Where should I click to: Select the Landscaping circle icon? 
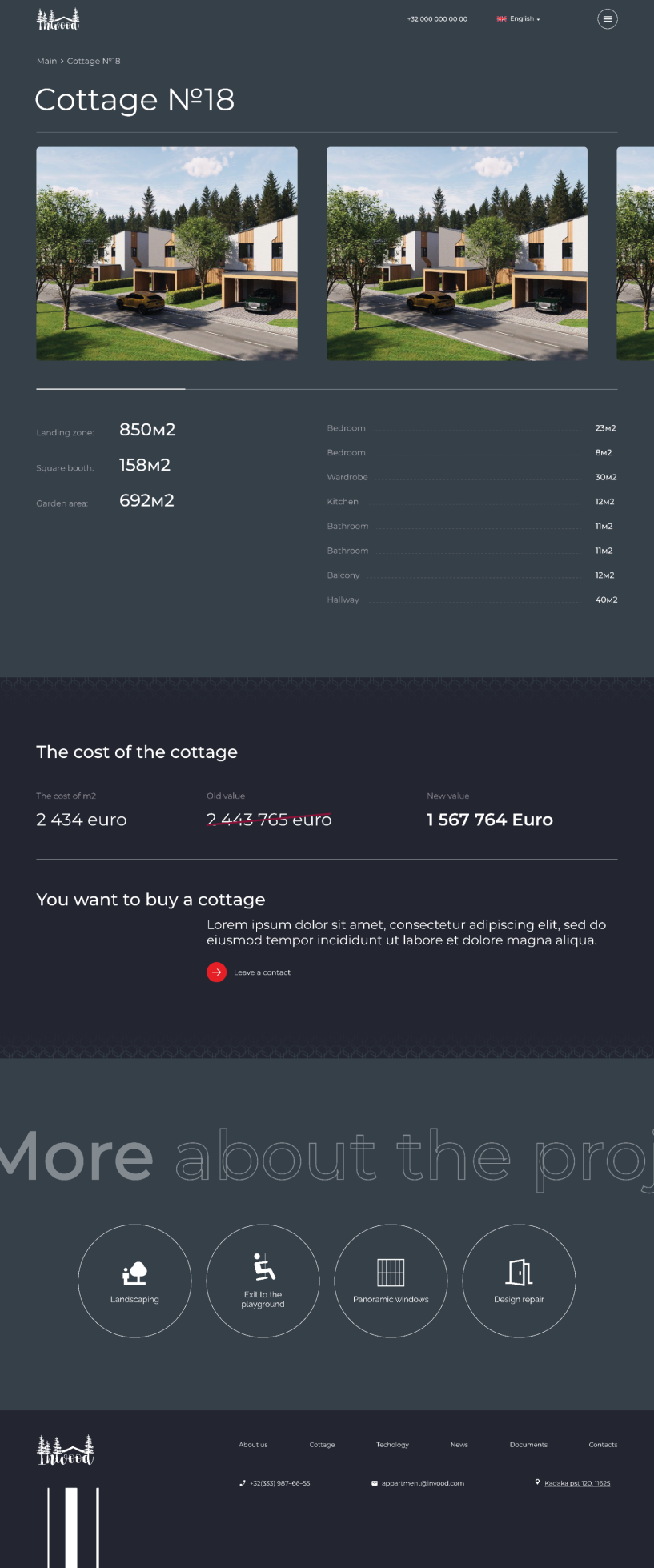click(134, 1281)
